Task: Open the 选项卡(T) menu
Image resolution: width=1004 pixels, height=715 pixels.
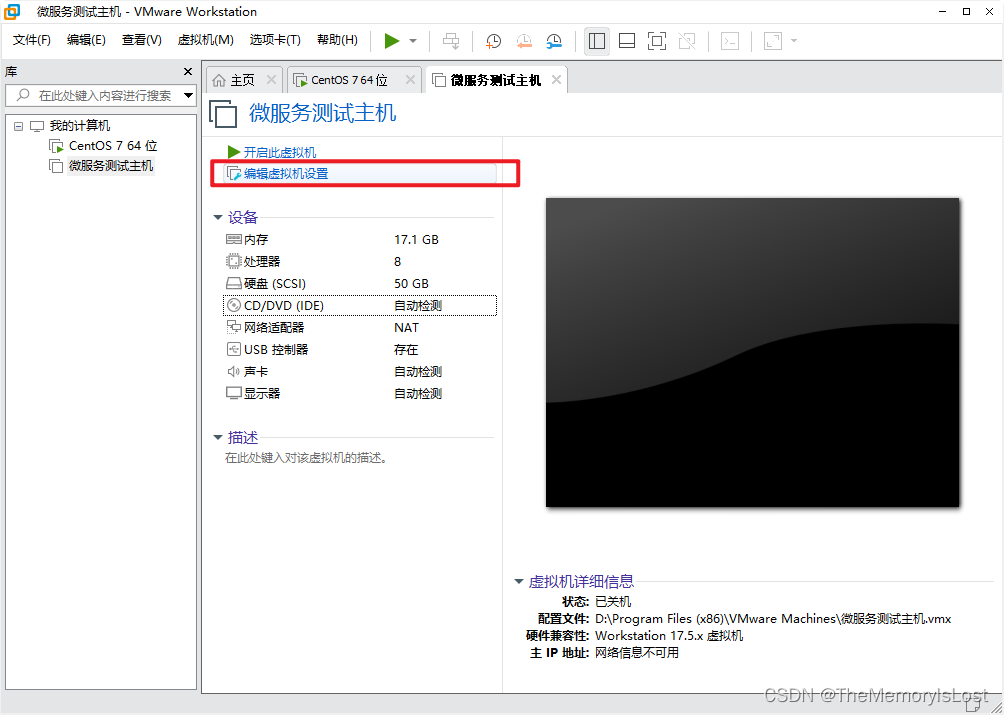Action: 275,40
